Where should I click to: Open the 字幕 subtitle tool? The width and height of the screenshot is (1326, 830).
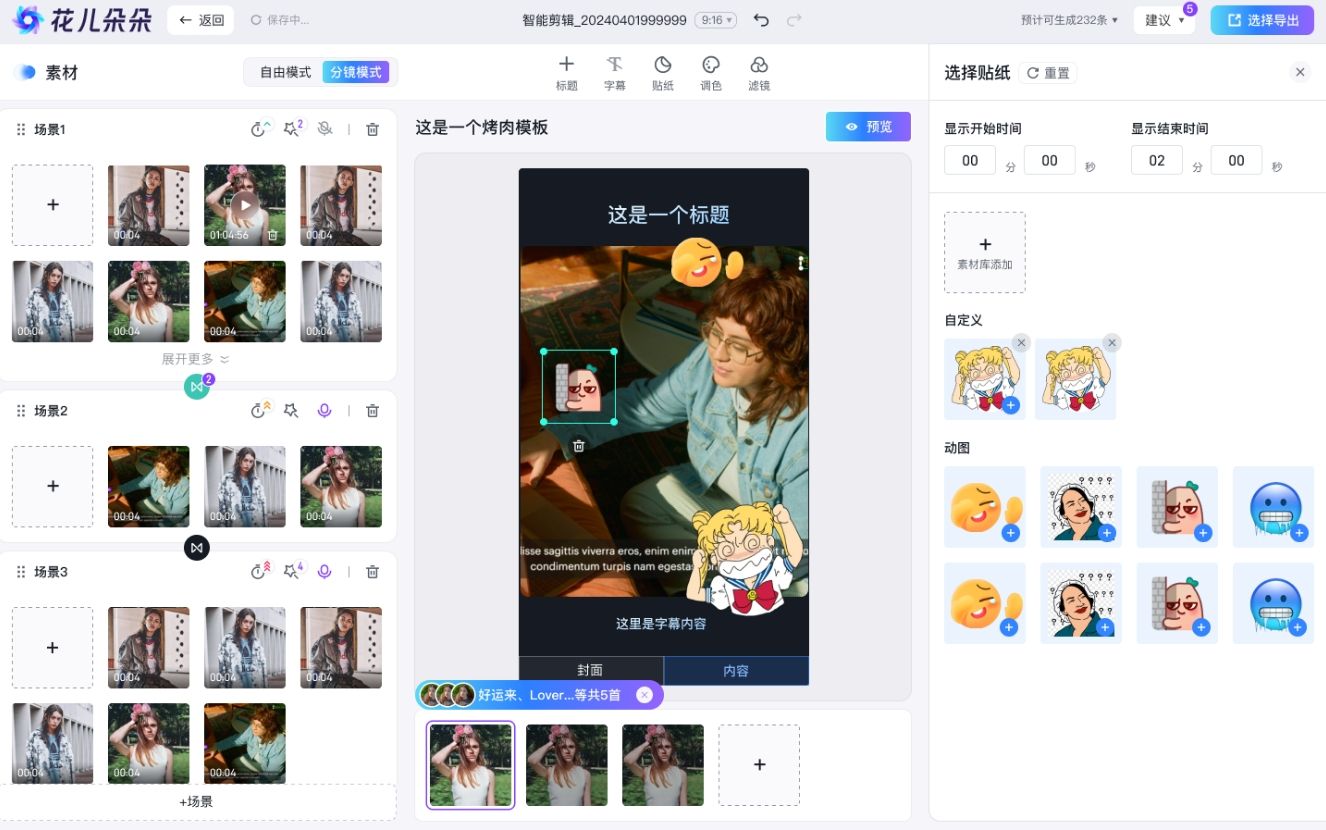614,74
